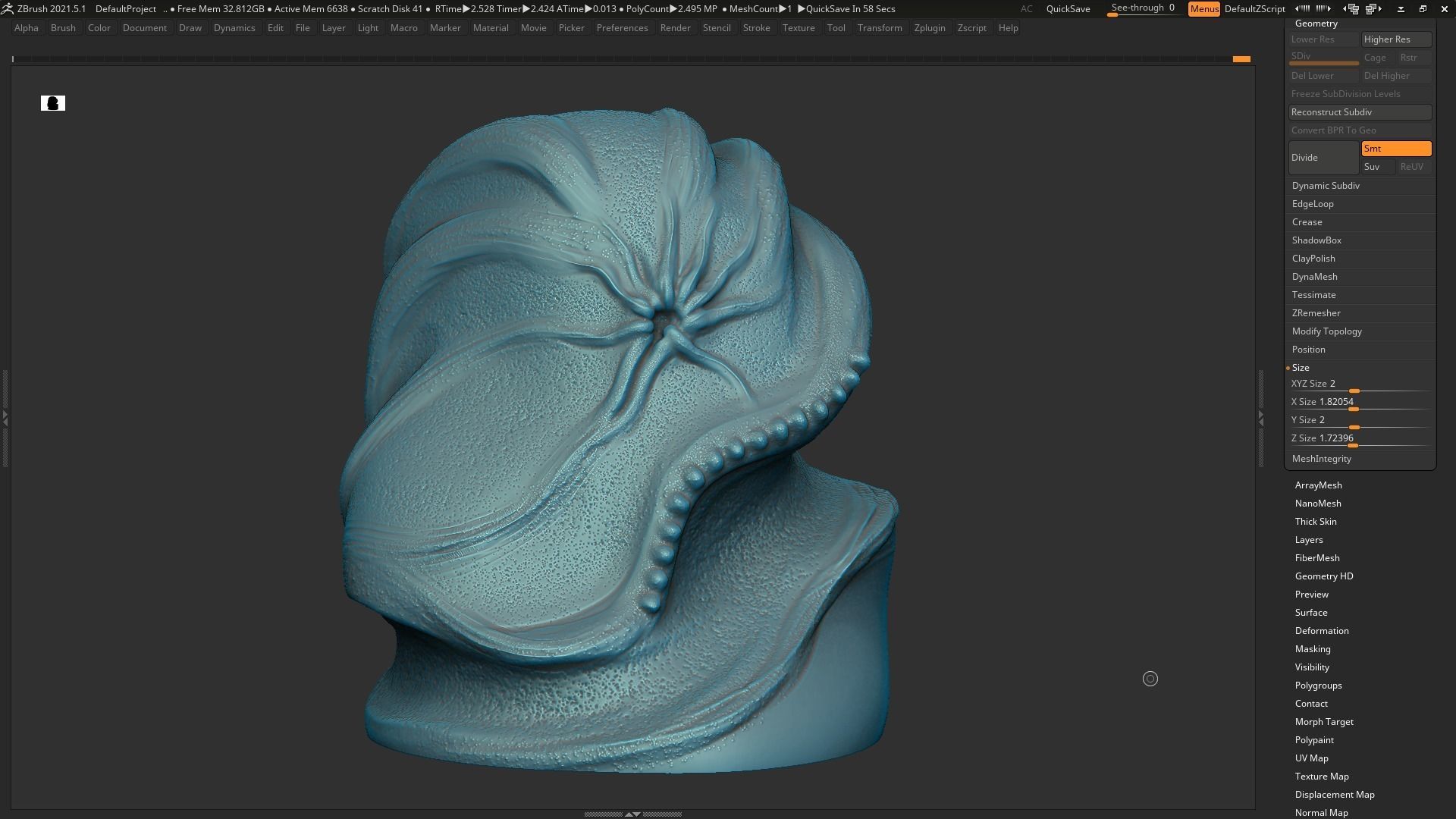Hide ZBrush window with minimize icon
Image resolution: width=1456 pixels, height=819 pixels.
[1401, 8]
